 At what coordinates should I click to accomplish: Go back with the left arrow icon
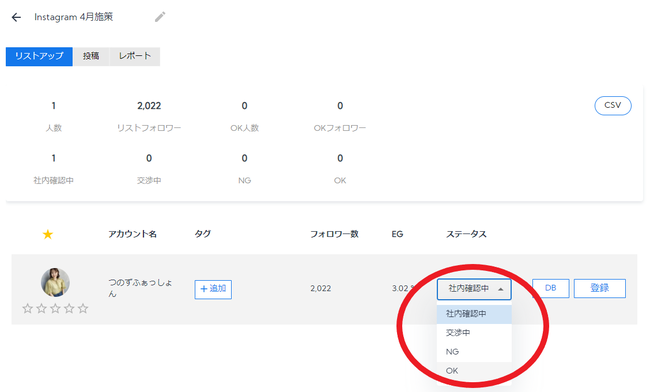(16, 17)
